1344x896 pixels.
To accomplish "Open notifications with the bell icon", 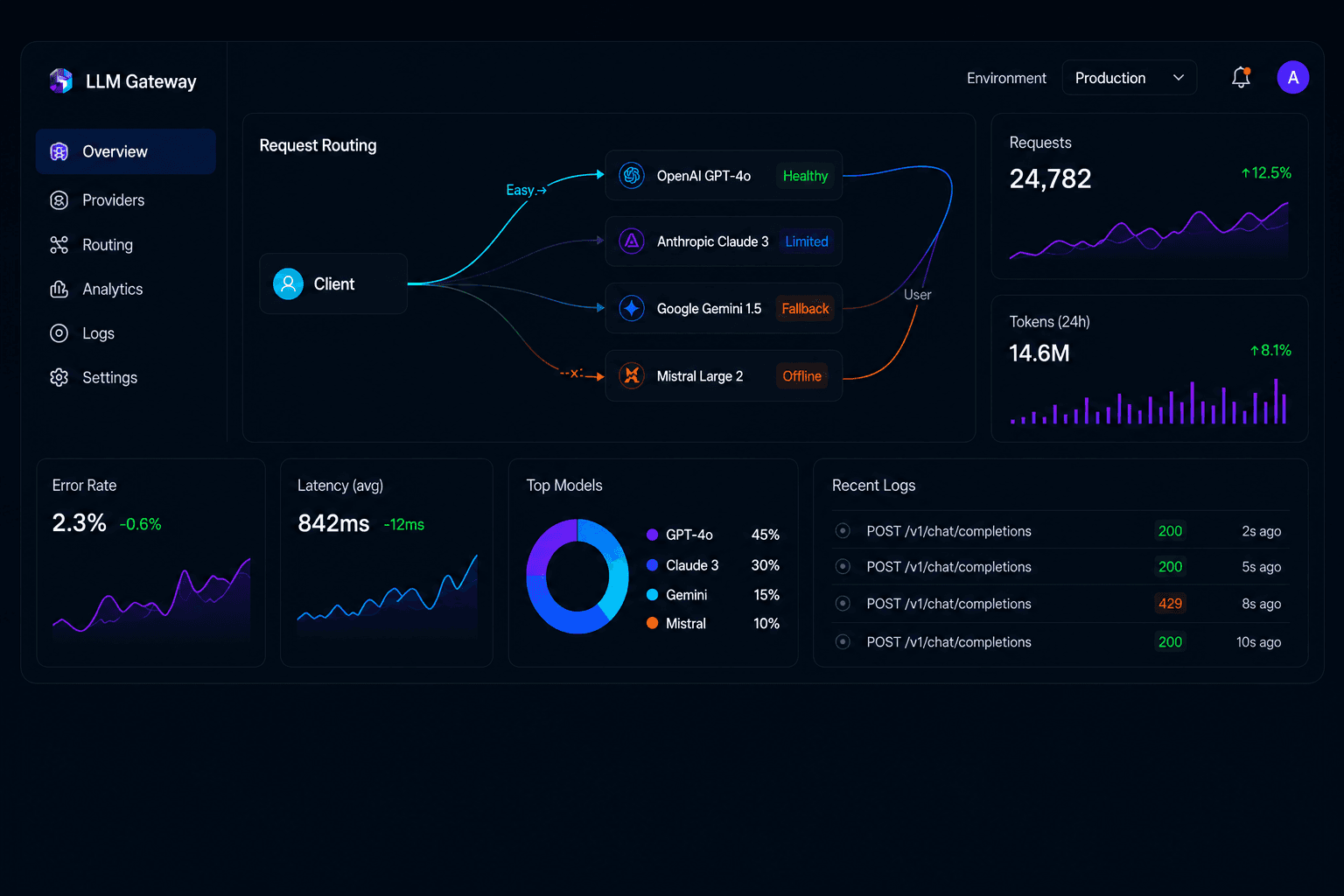I will pyautogui.click(x=1241, y=78).
